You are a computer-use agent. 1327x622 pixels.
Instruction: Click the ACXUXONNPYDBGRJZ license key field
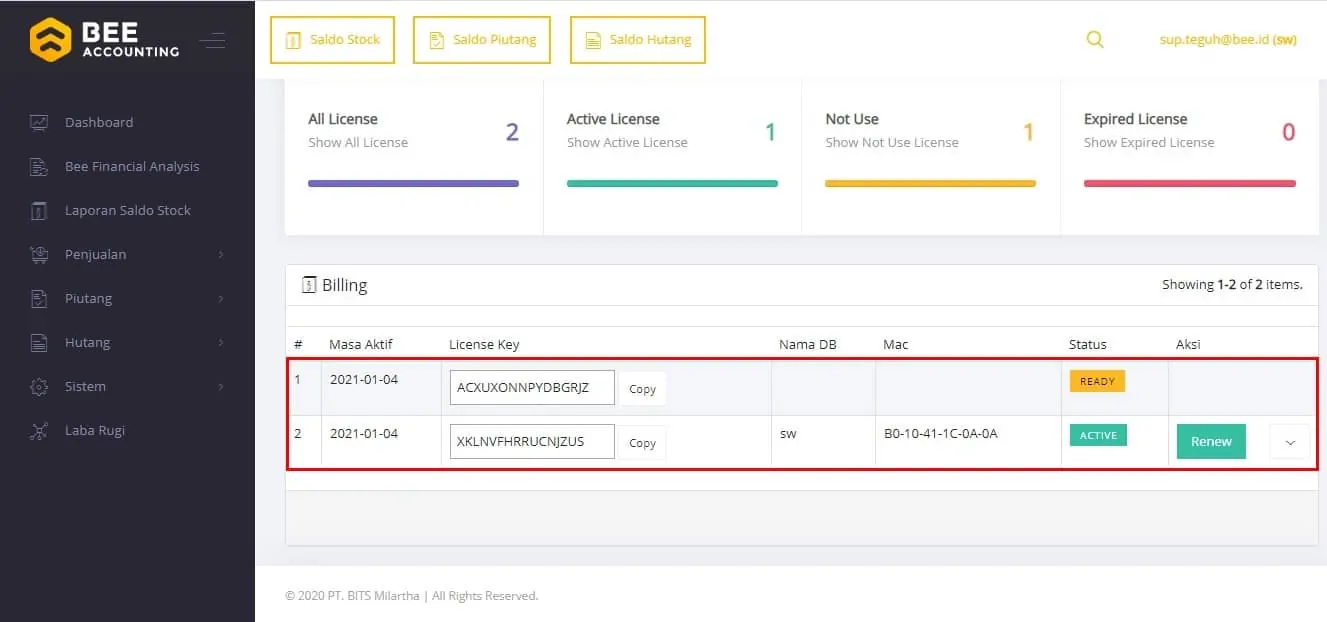click(x=532, y=388)
